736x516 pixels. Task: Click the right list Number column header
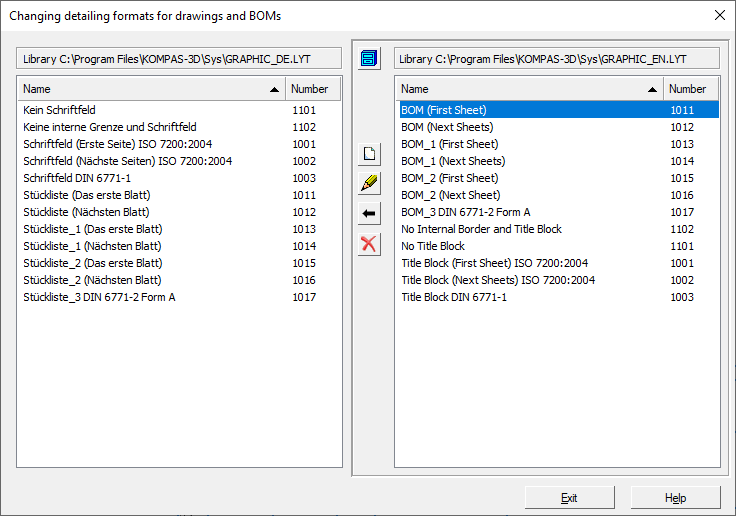coord(691,89)
